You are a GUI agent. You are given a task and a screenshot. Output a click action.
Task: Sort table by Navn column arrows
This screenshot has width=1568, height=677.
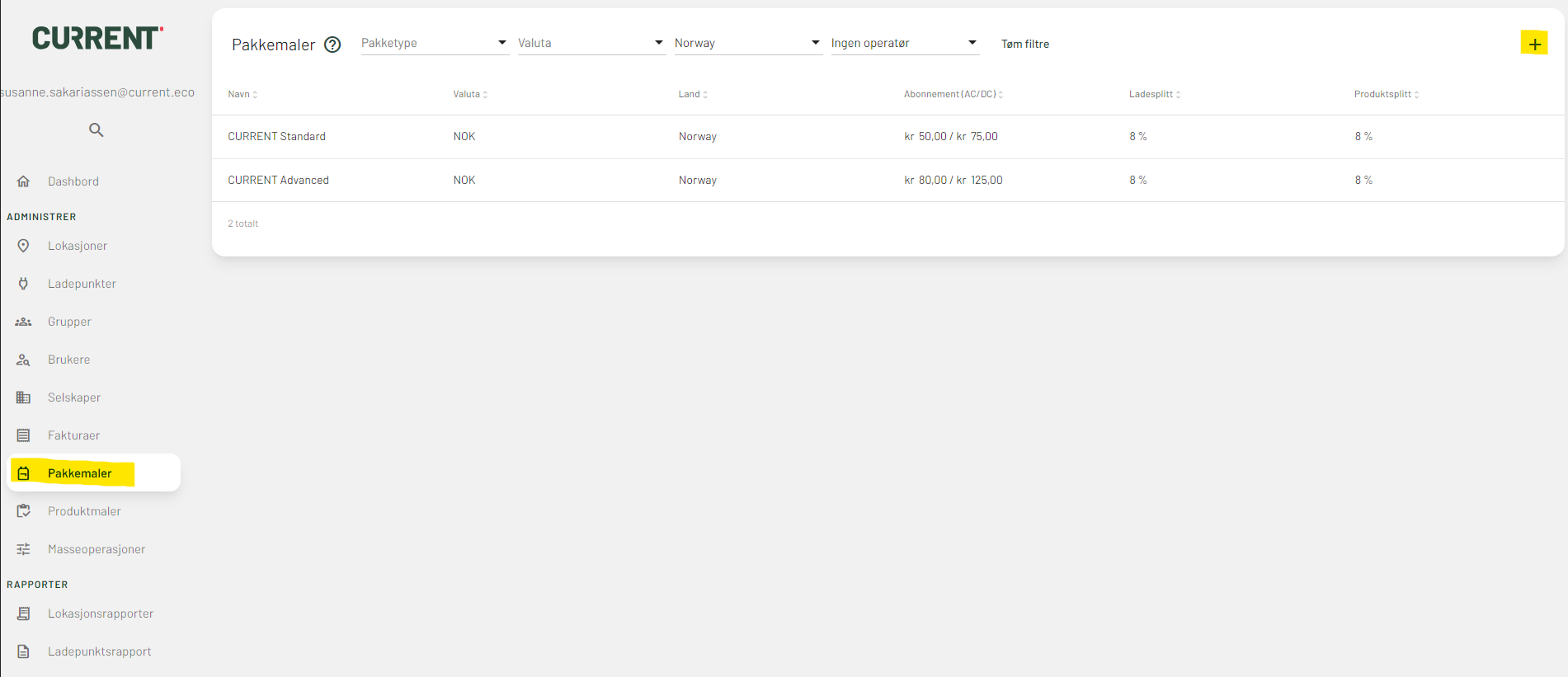(x=255, y=95)
